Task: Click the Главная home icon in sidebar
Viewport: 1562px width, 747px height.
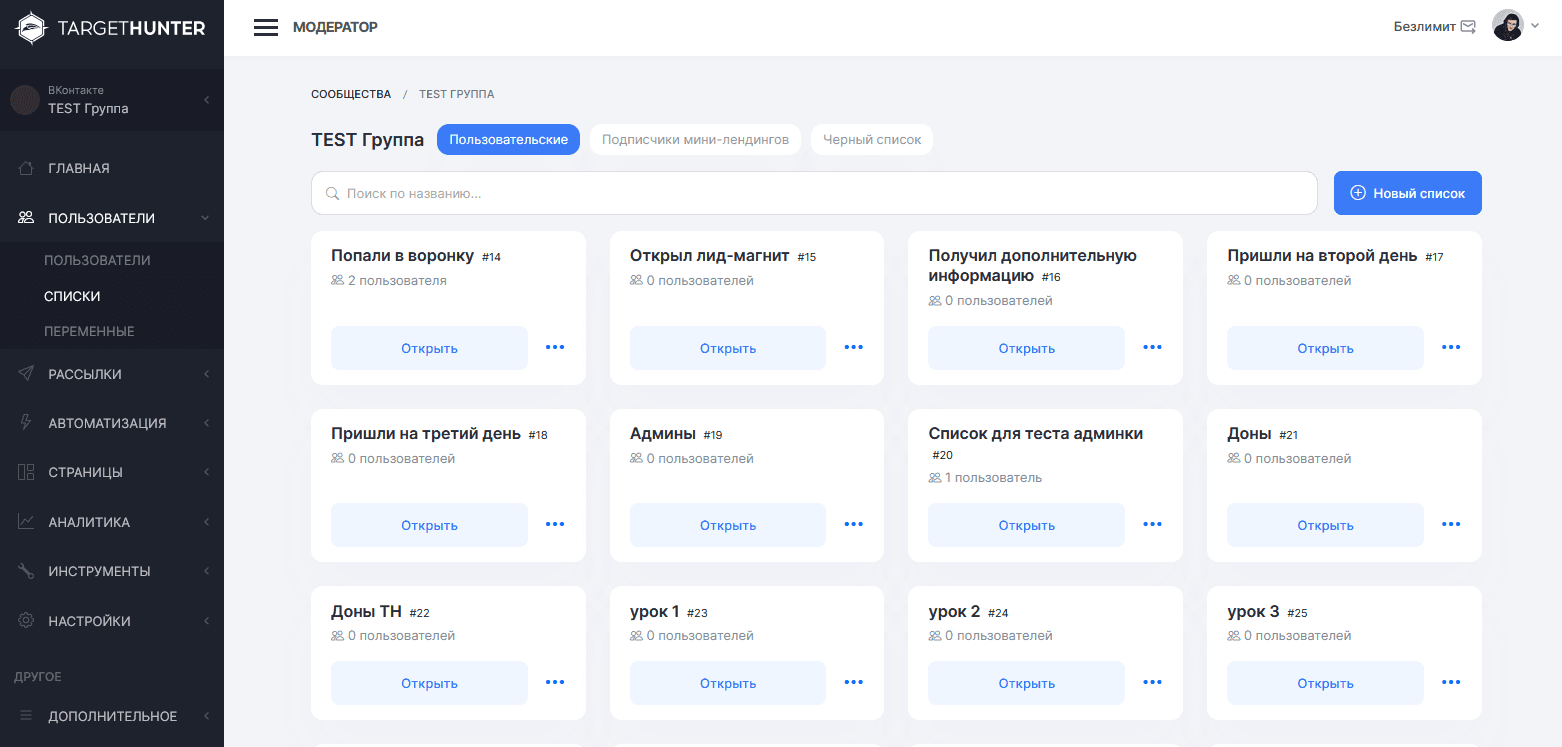Action: pos(27,168)
